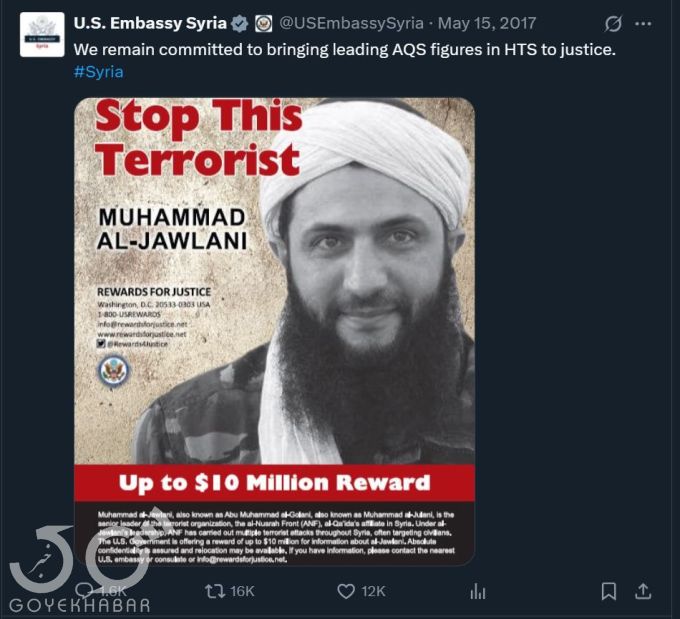The image size is (680, 619).
Task: Expand the Rewards for Justice poster image
Action: (x=275, y=331)
